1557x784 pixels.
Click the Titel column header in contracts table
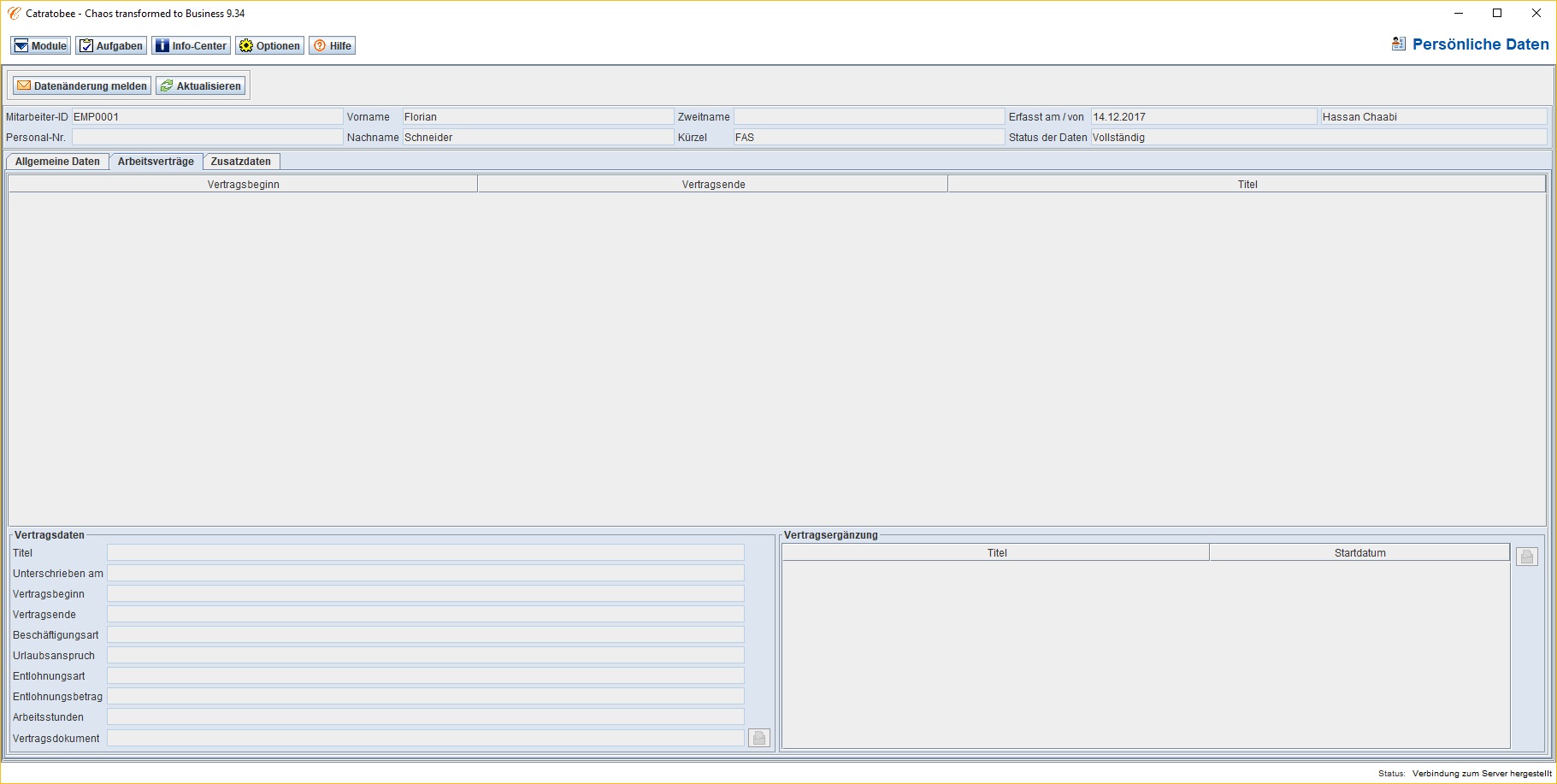[1247, 185]
